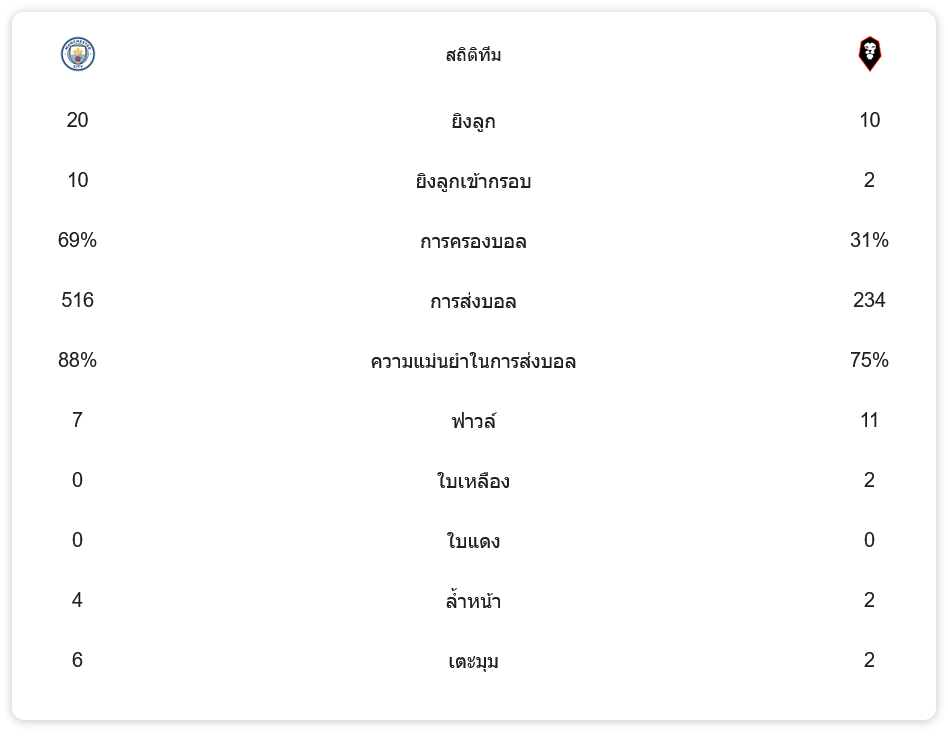Click the การส่งบอล passes label
This screenshot has width=948, height=744.
tap(473, 301)
